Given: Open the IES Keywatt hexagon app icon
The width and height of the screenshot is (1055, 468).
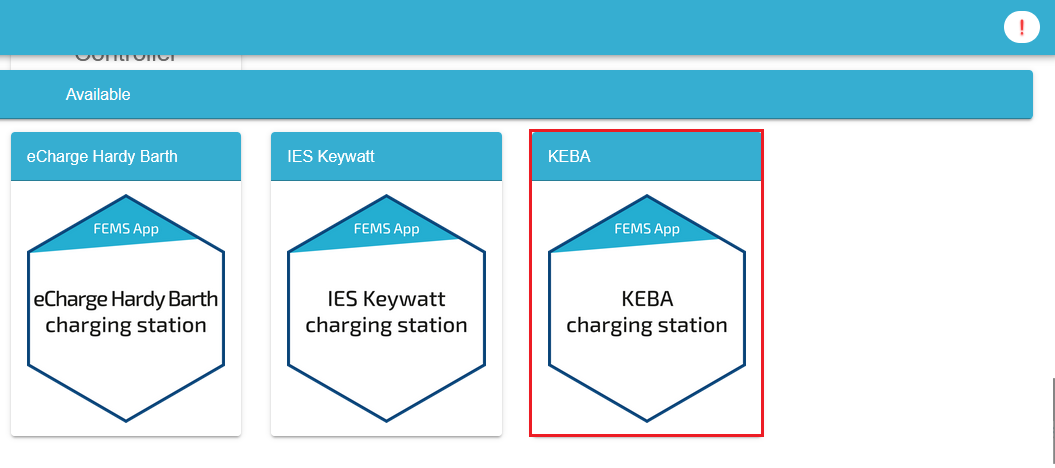Looking at the screenshot, I should [386, 309].
